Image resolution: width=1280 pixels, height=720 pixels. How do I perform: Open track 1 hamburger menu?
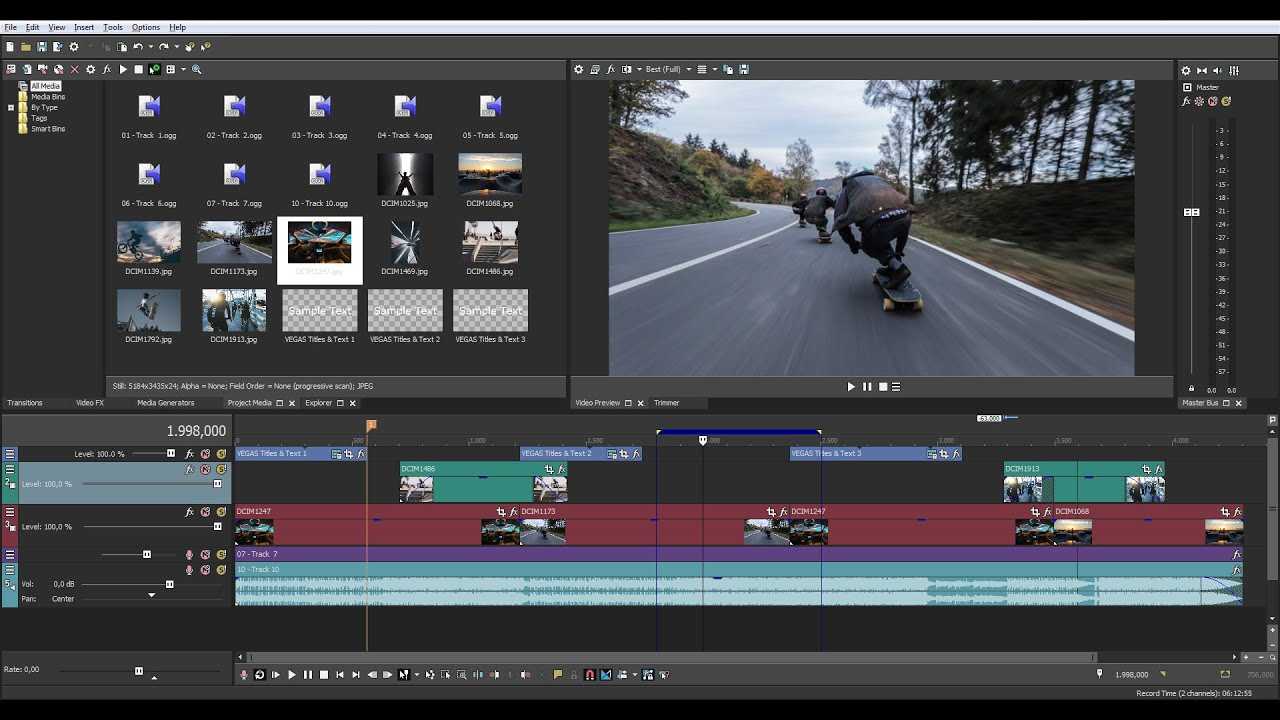tap(10, 454)
